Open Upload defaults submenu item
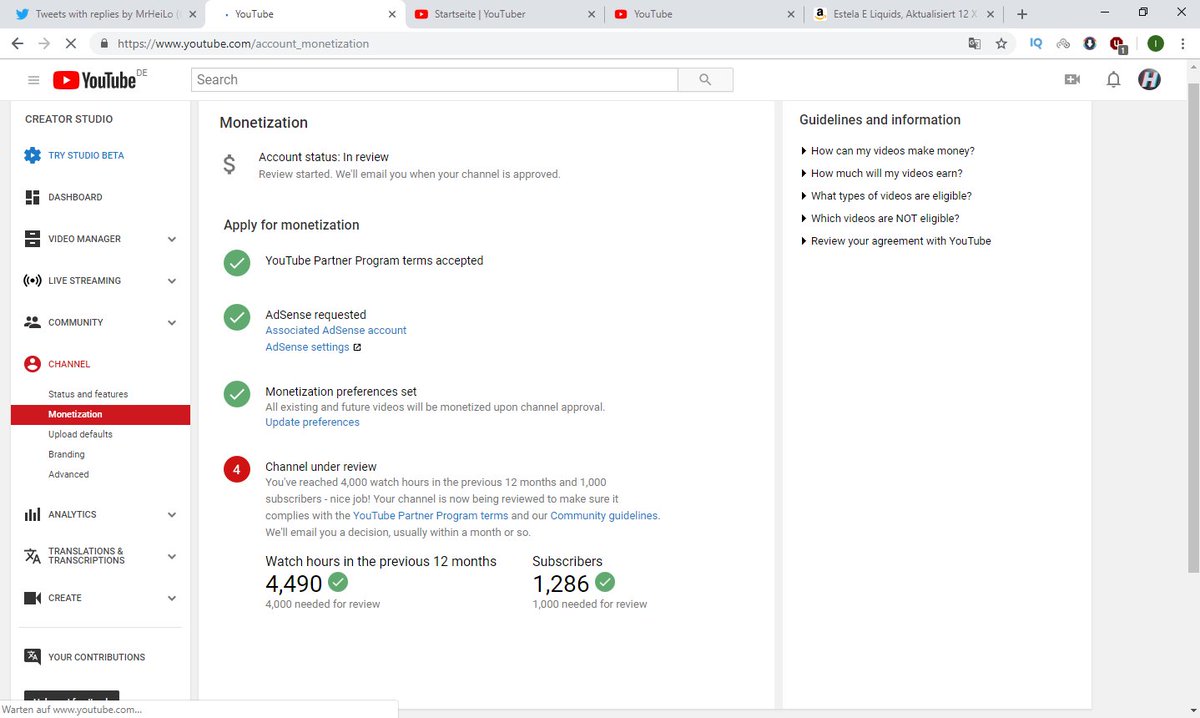The image size is (1200, 718). 80,434
